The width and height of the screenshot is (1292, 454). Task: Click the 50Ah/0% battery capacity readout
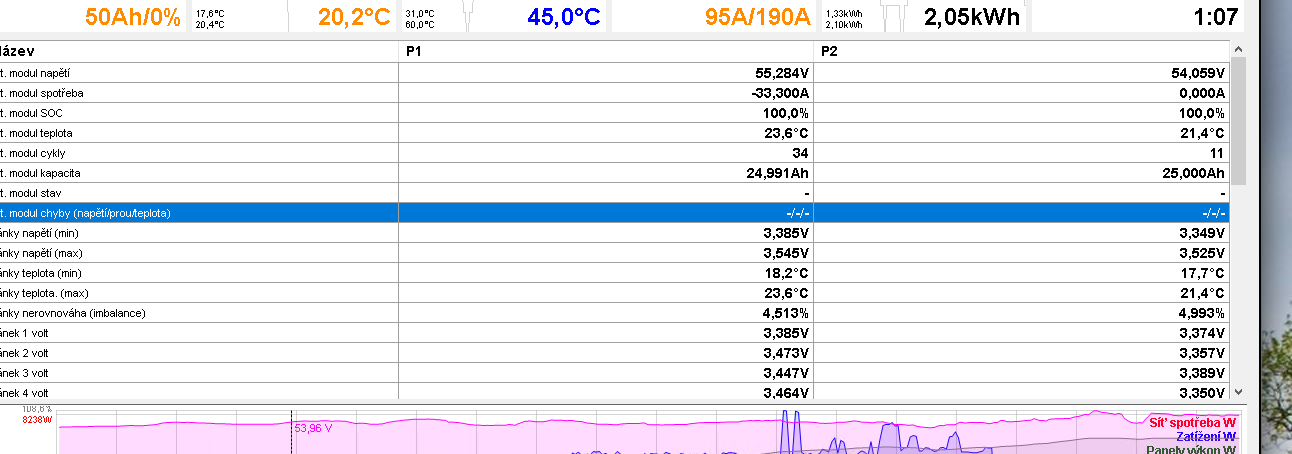coord(133,16)
